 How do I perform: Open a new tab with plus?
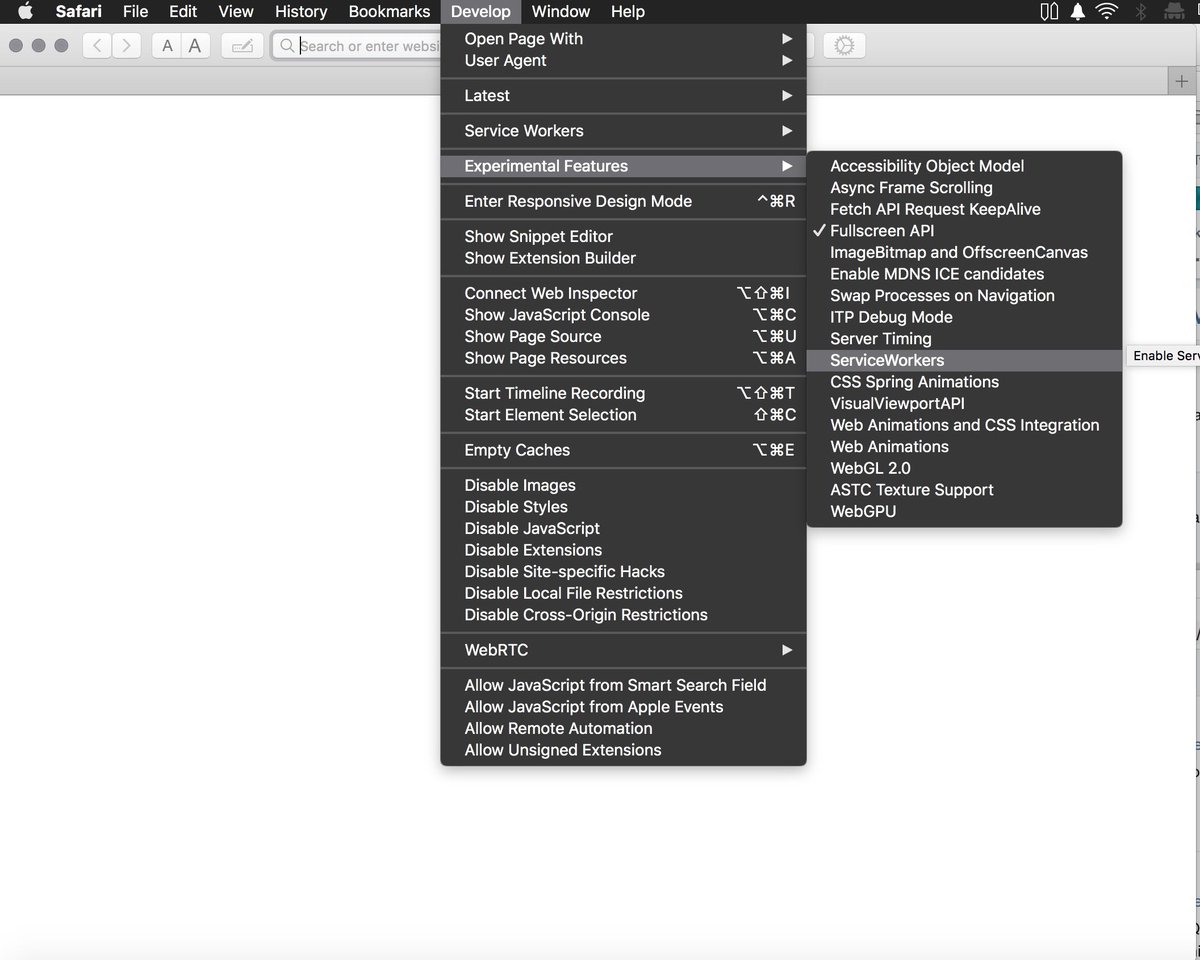(1181, 82)
